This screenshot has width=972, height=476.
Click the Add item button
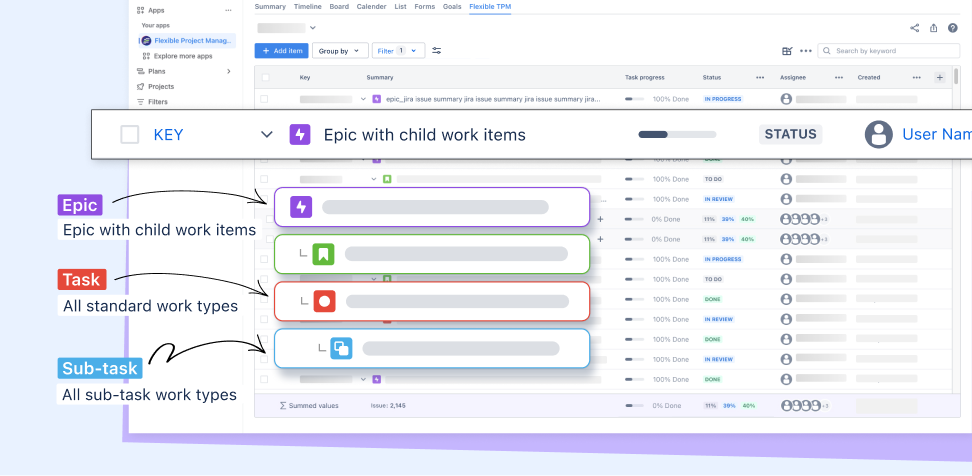[x=281, y=50]
